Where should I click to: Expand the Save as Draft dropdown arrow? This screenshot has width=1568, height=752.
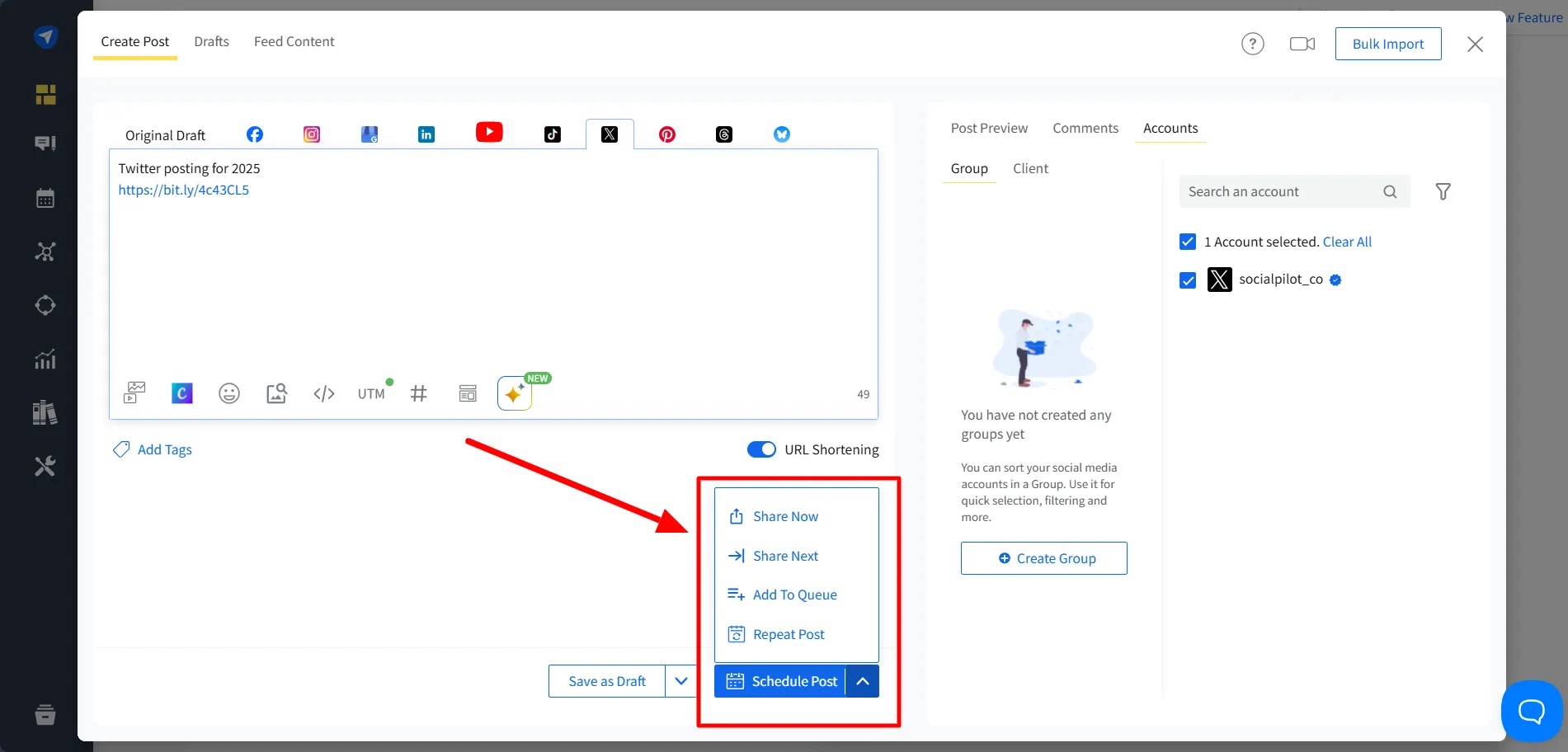[681, 680]
